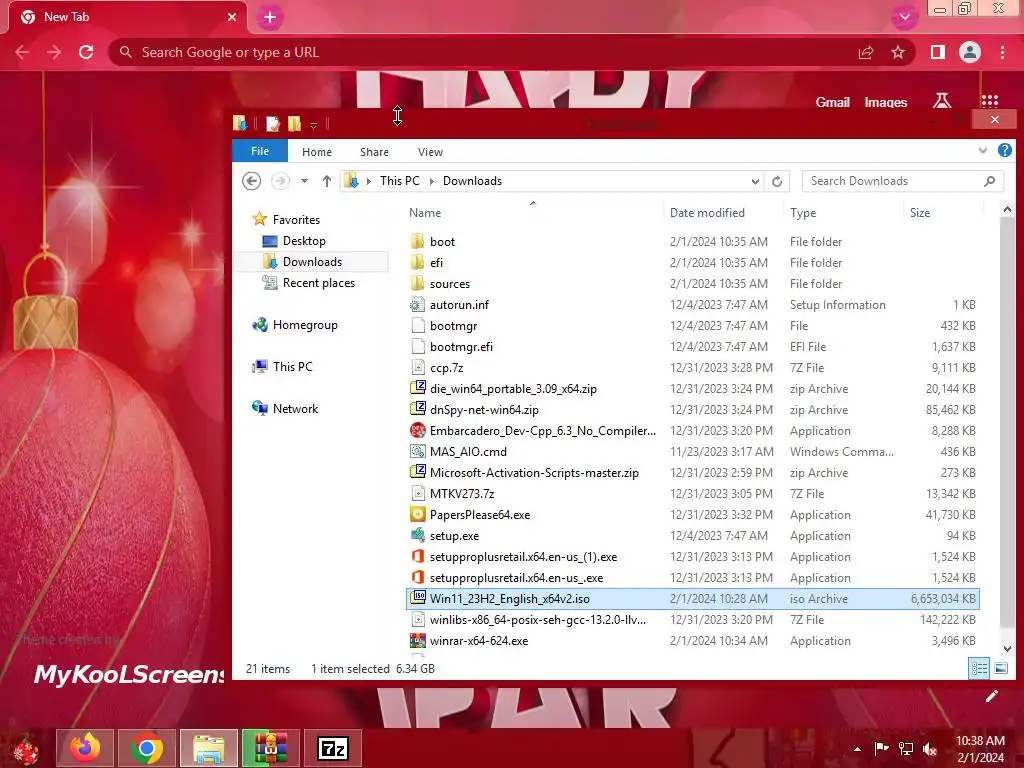
Task: Open a new Chrome tab with plus button
Action: [x=270, y=17]
